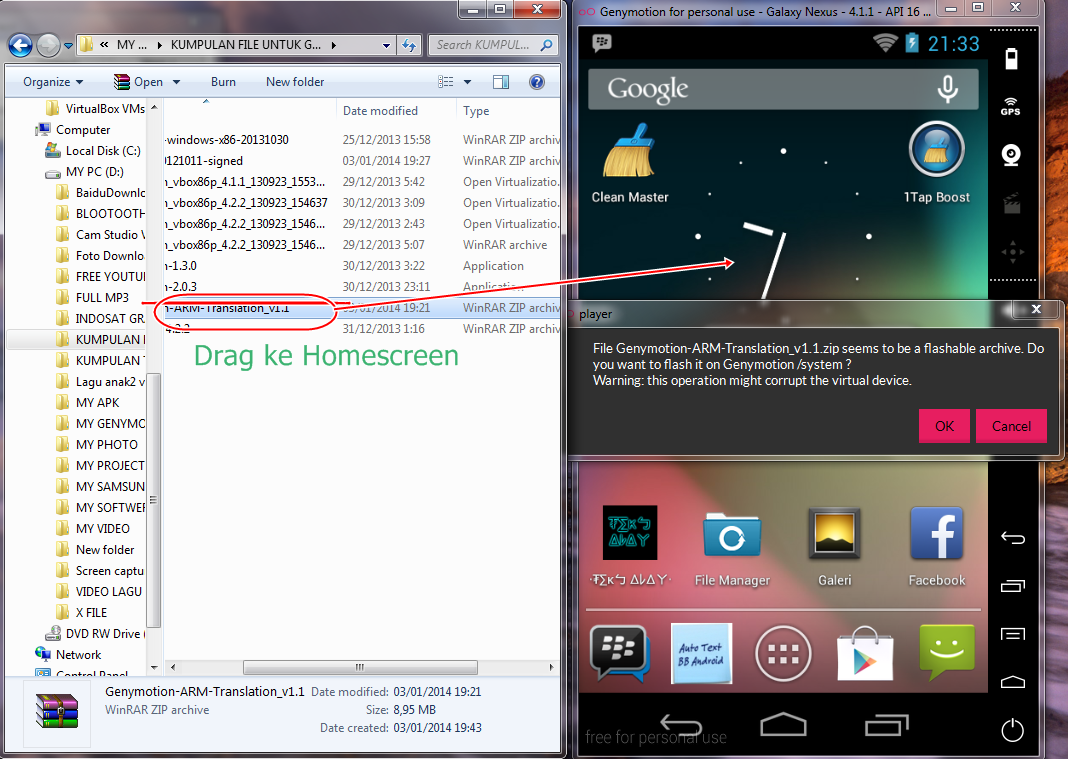Select Computer in navigation tree

click(x=82, y=129)
